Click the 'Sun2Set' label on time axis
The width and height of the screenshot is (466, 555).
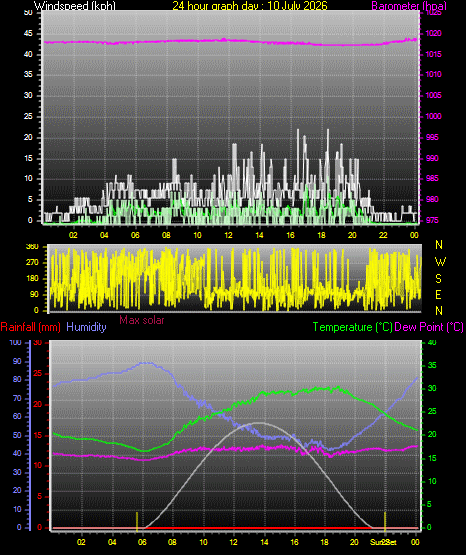click(383, 542)
